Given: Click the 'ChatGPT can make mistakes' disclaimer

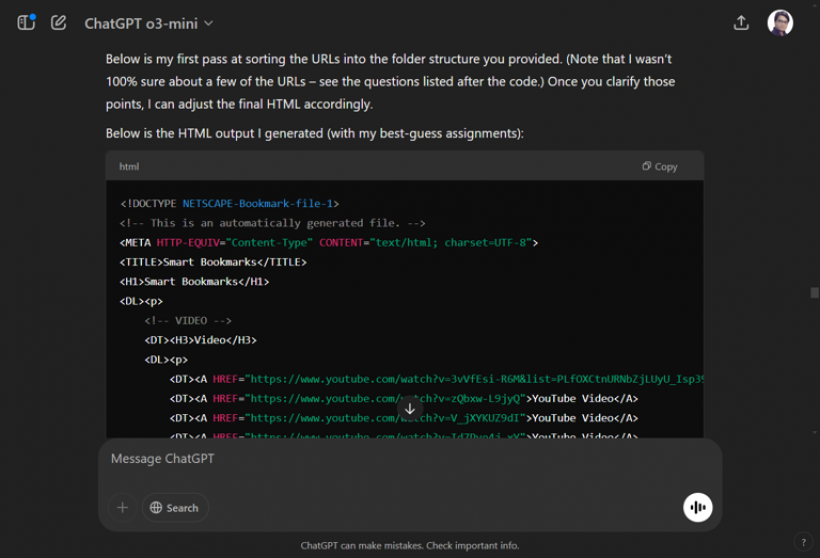Looking at the screenshot, I should click(409, 546).
